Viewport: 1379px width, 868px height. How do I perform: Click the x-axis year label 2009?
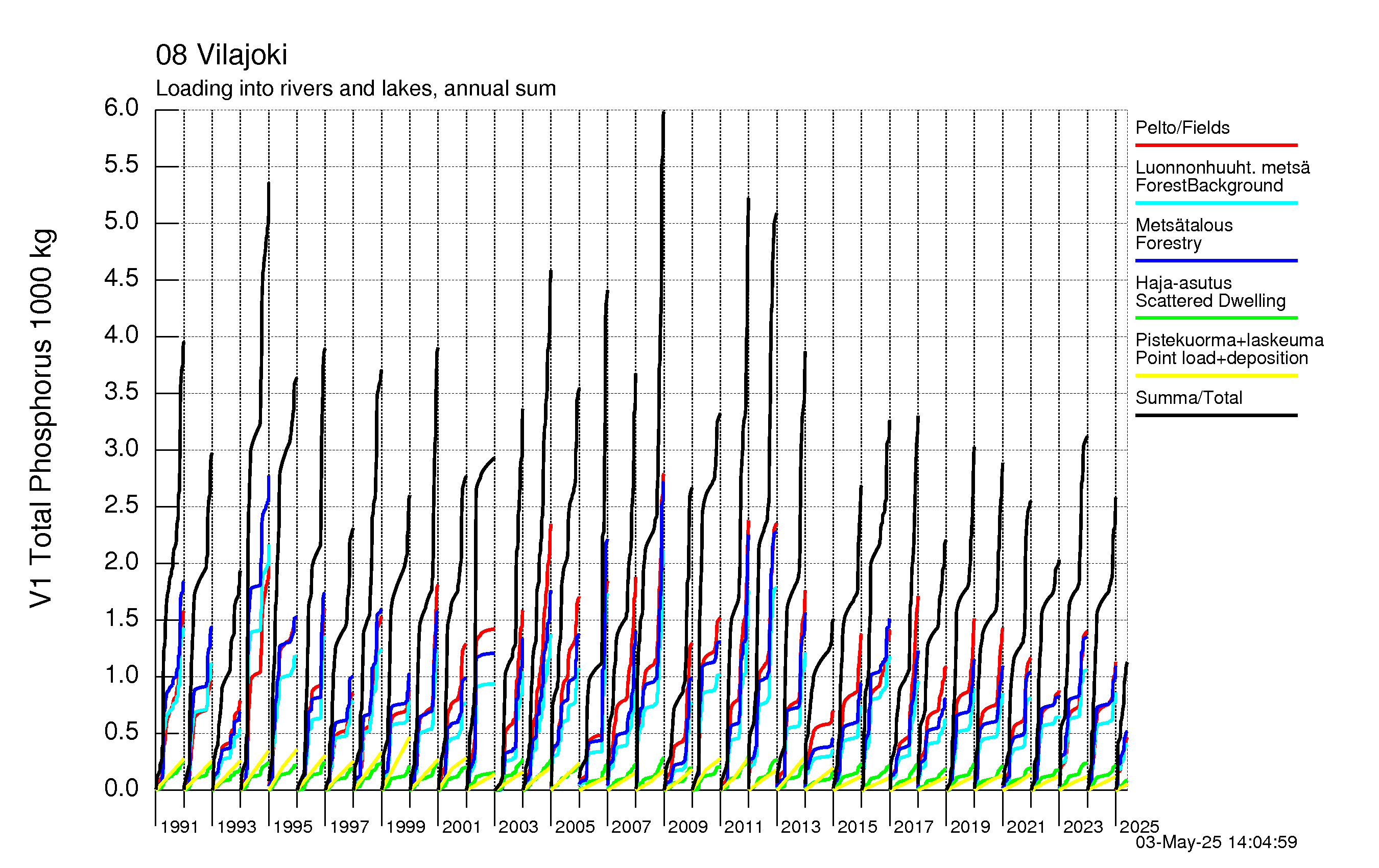[x=688, y=827]
